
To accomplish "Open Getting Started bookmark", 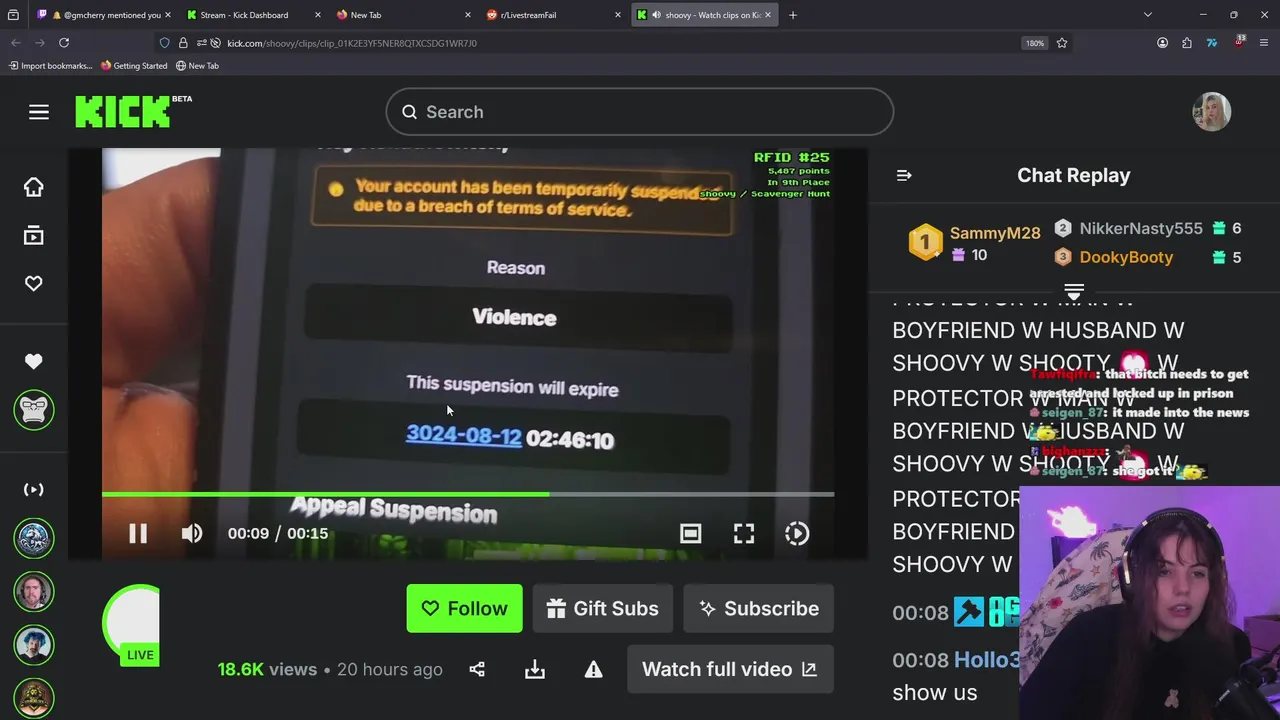I will (x=134, y=66).
